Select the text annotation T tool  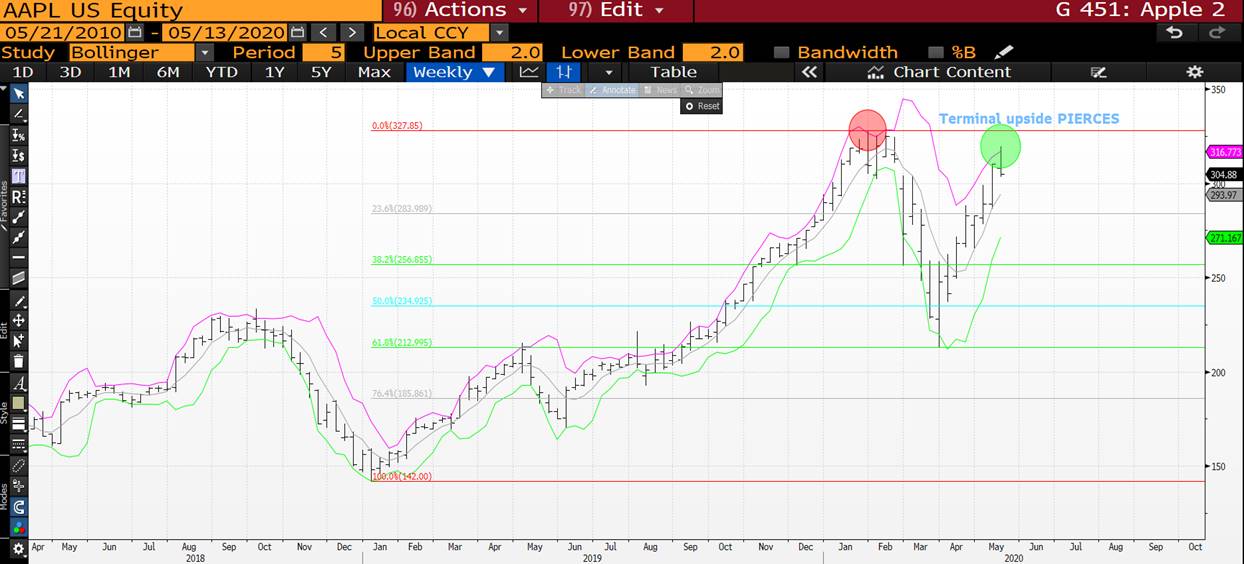point(20,176)
